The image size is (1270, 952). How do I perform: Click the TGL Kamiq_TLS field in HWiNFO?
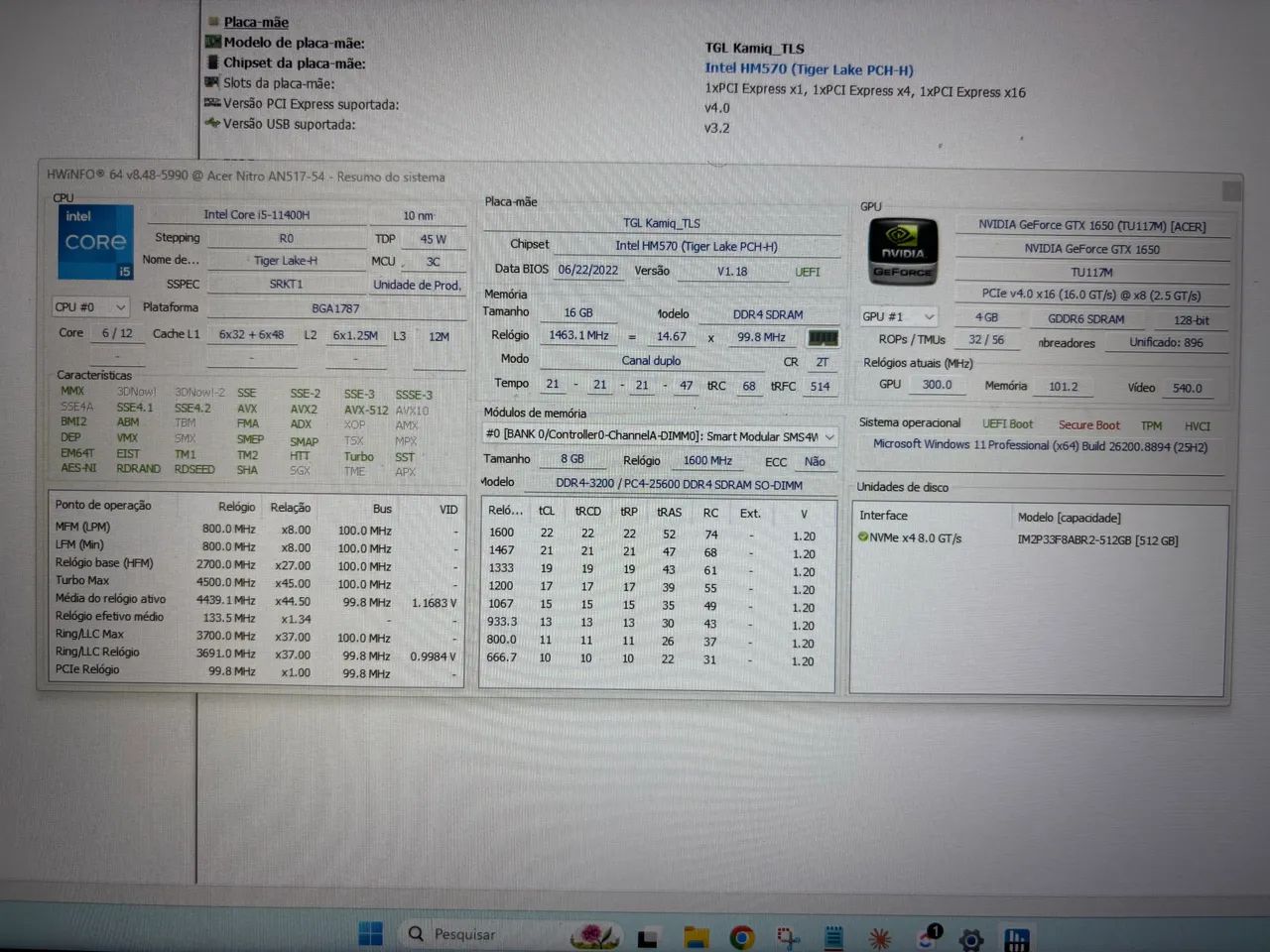[x=662, y=223]
